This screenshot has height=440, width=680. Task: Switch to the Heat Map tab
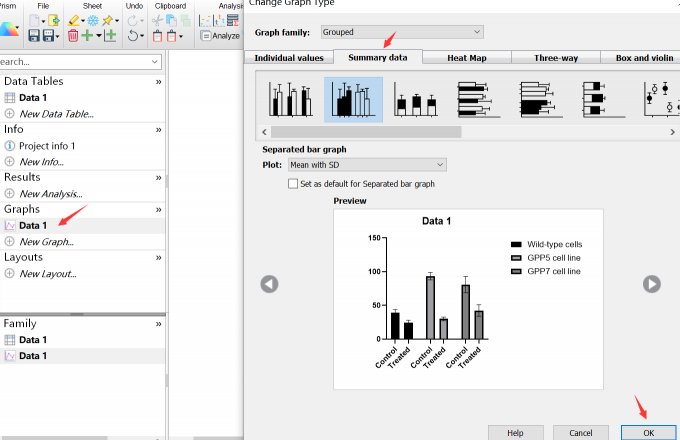pos(467,58)
